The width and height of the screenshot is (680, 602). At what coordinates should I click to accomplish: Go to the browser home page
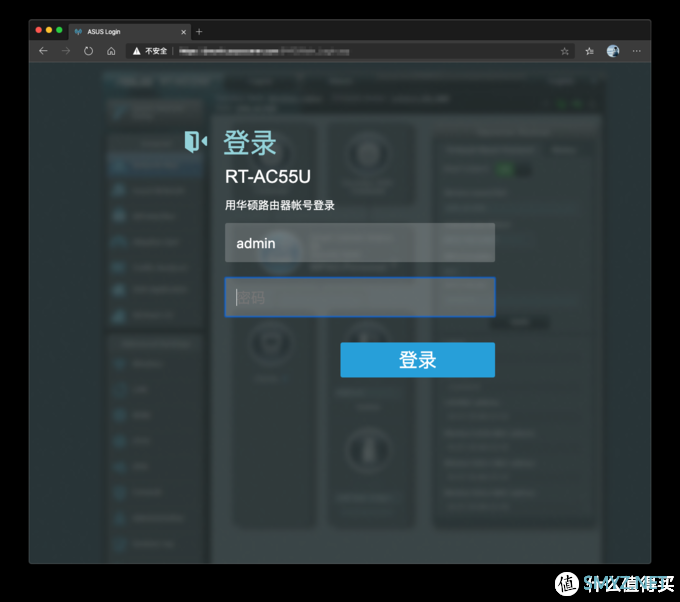point(111,51)
